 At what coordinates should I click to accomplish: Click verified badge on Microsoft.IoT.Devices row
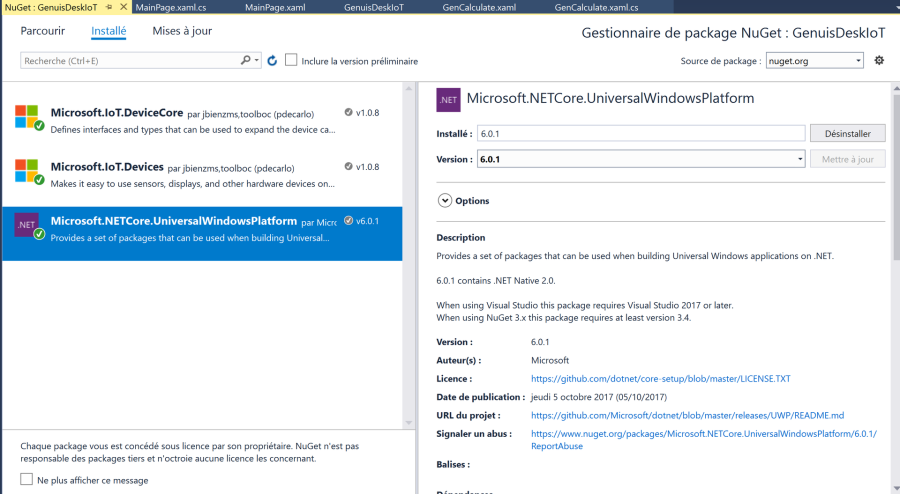[x=348, y=166]
